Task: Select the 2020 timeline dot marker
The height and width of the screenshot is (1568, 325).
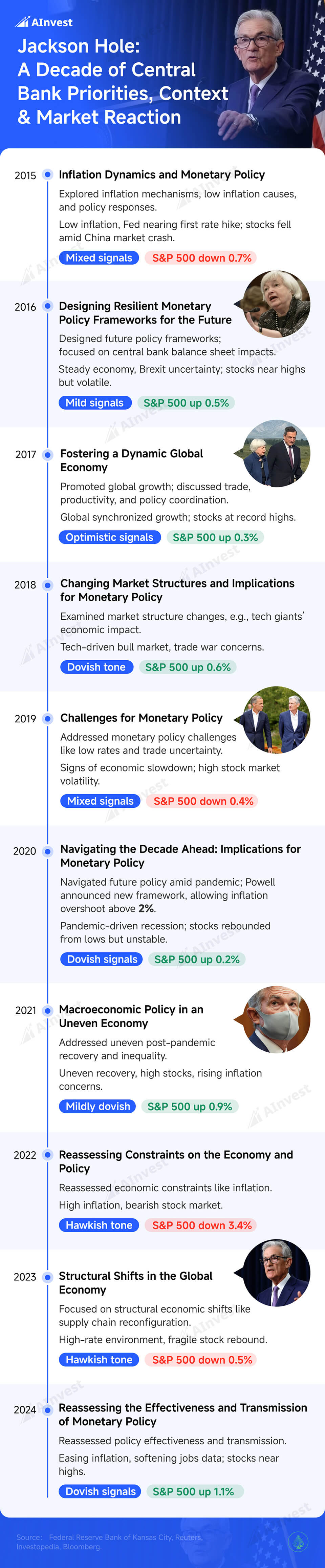Action: 47,851
